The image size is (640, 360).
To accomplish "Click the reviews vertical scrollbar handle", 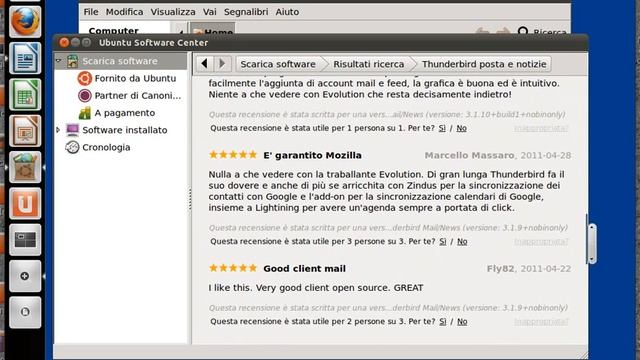I will [592, 243].
